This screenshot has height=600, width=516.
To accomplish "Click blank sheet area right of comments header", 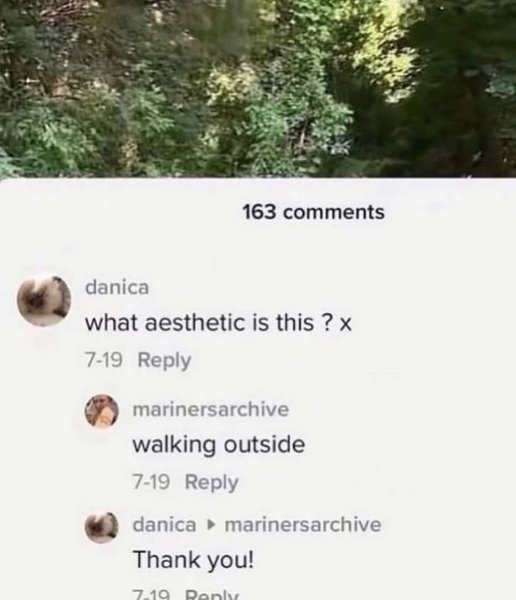I will pyautogui.click(x=450, y=212).
